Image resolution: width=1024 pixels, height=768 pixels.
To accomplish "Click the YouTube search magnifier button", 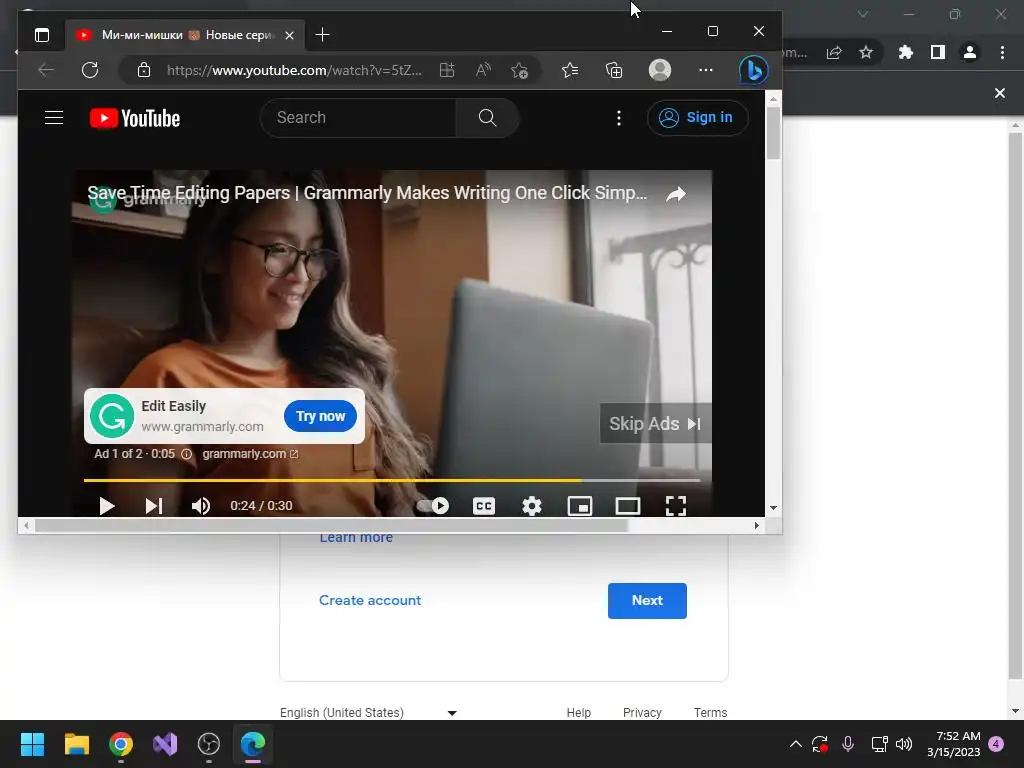I will [487, 118].
